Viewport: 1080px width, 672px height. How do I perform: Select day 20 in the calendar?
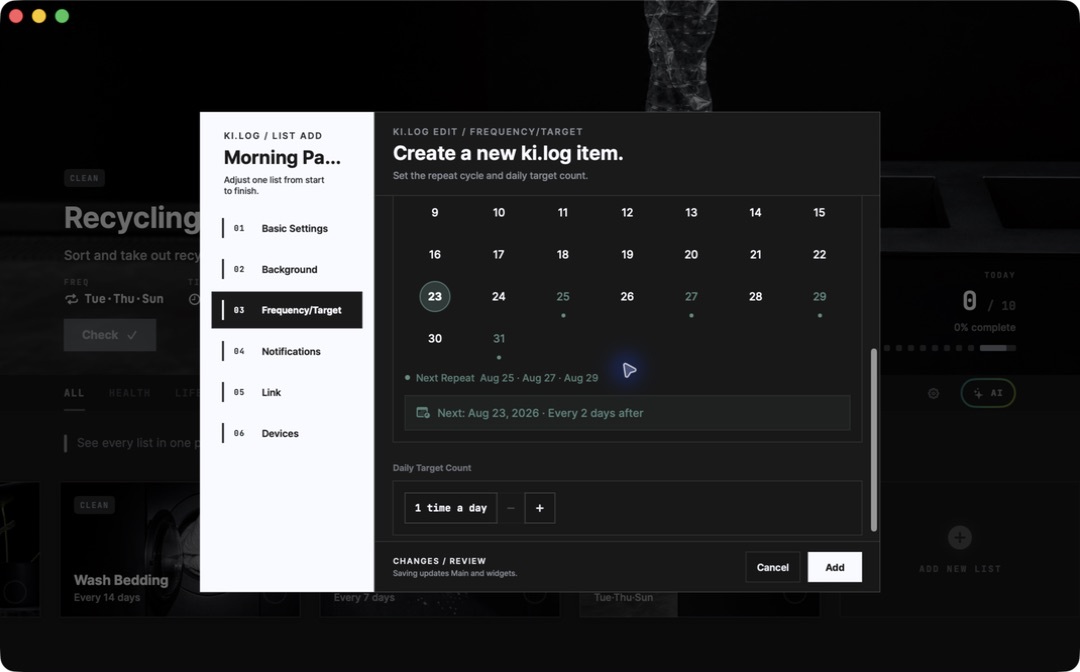click(691, 255)
